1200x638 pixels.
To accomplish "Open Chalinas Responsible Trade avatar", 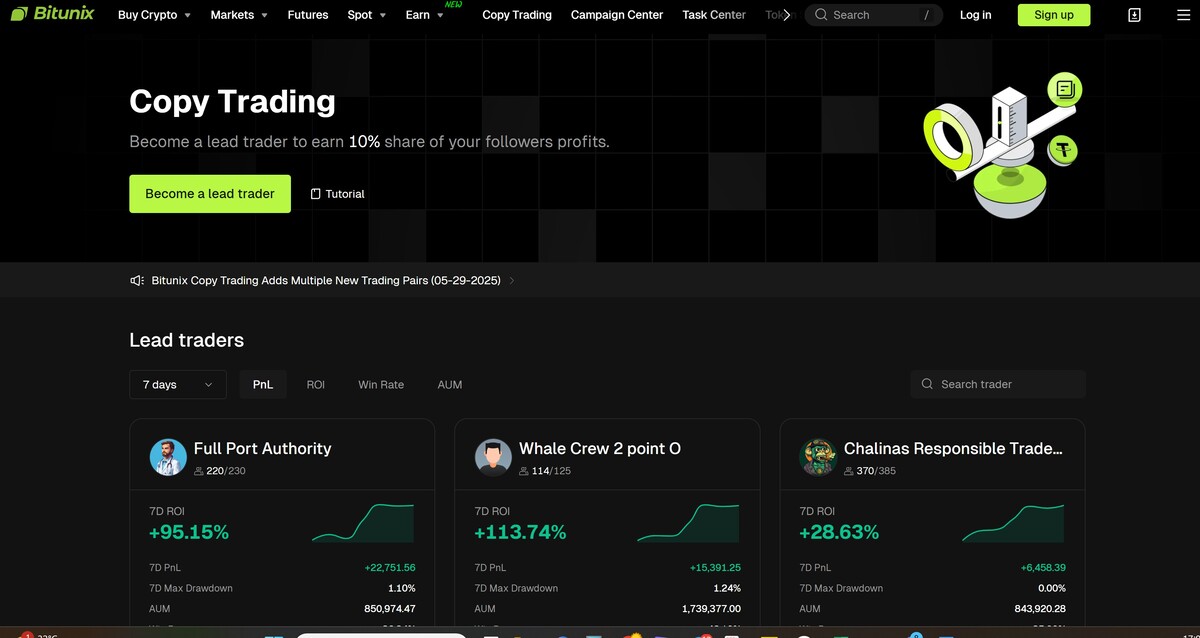I will [x=818, y=457].
